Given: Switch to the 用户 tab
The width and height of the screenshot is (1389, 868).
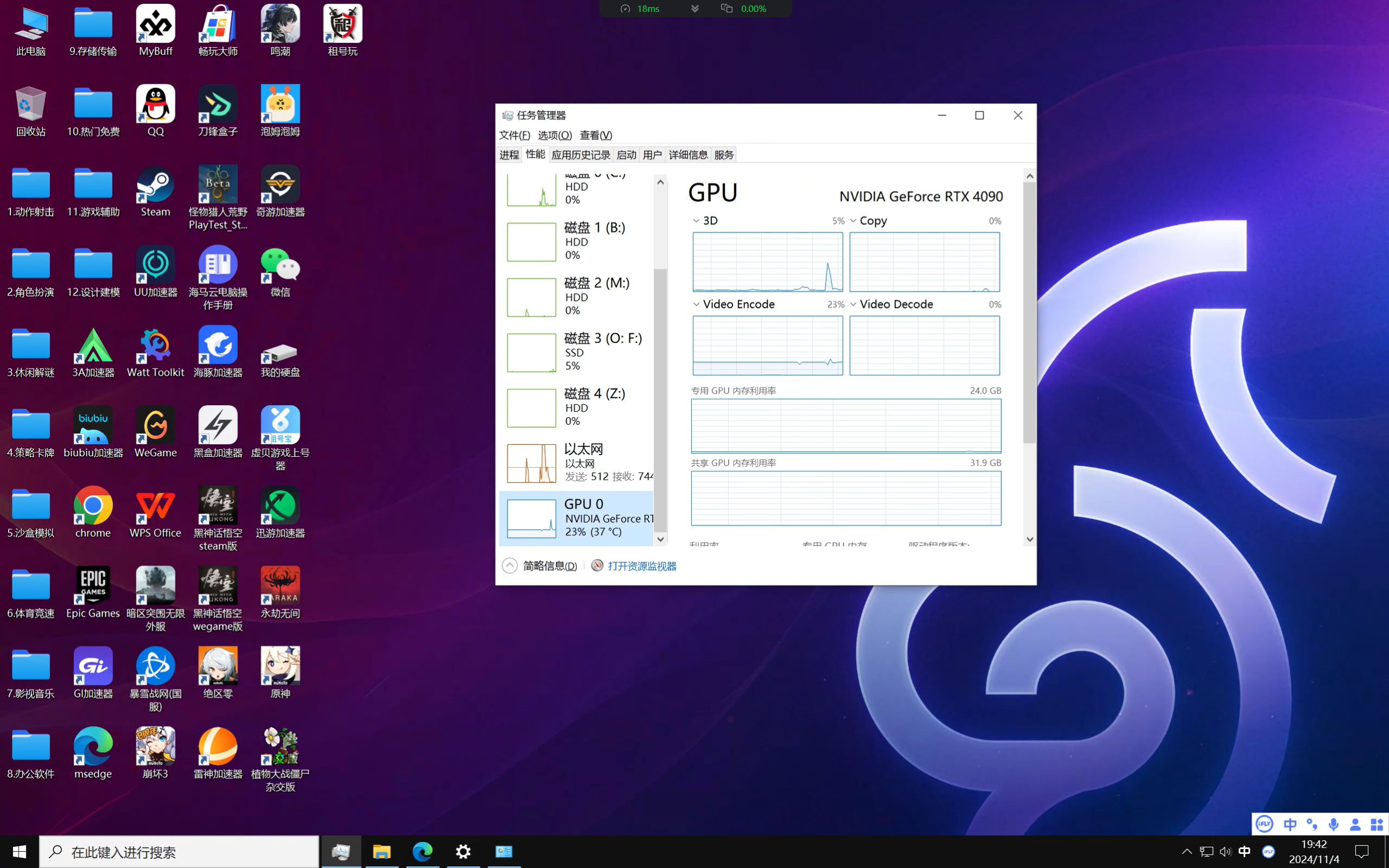Looking at the screenshot, I should 652,155.
